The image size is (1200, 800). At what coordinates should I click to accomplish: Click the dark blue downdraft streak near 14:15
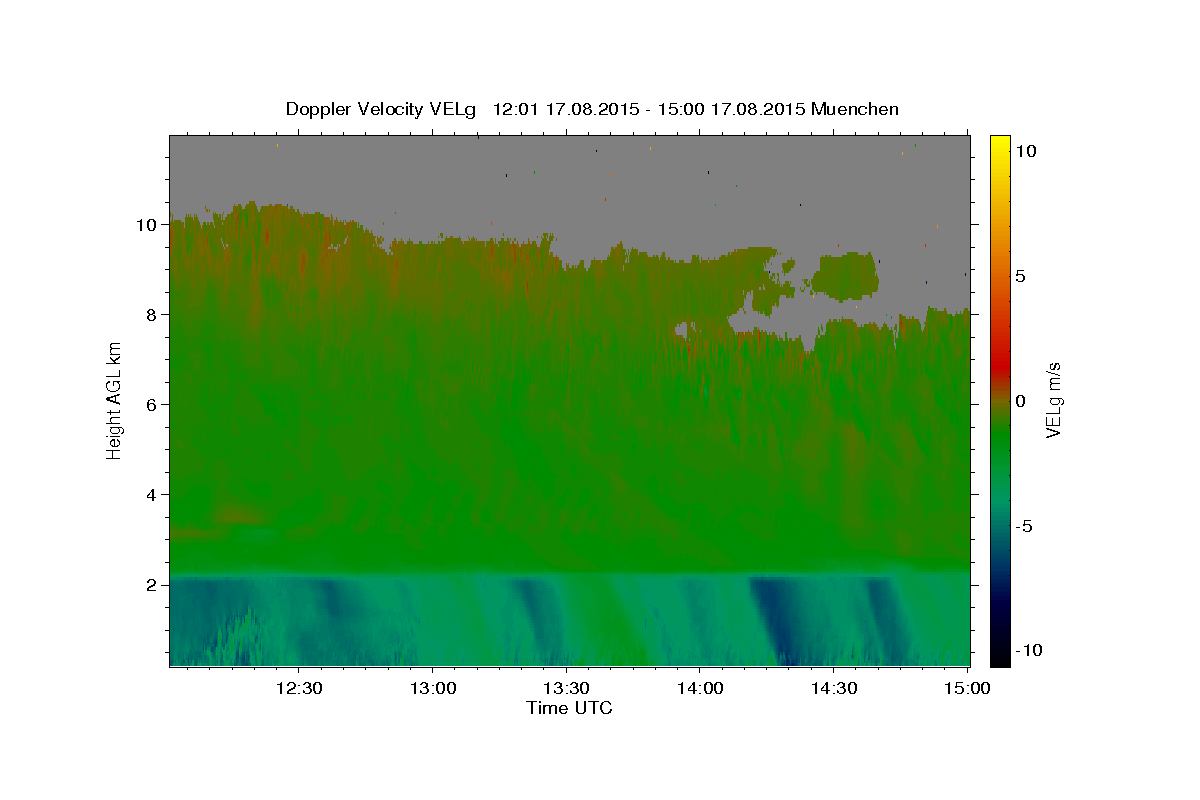pos(777,620)
